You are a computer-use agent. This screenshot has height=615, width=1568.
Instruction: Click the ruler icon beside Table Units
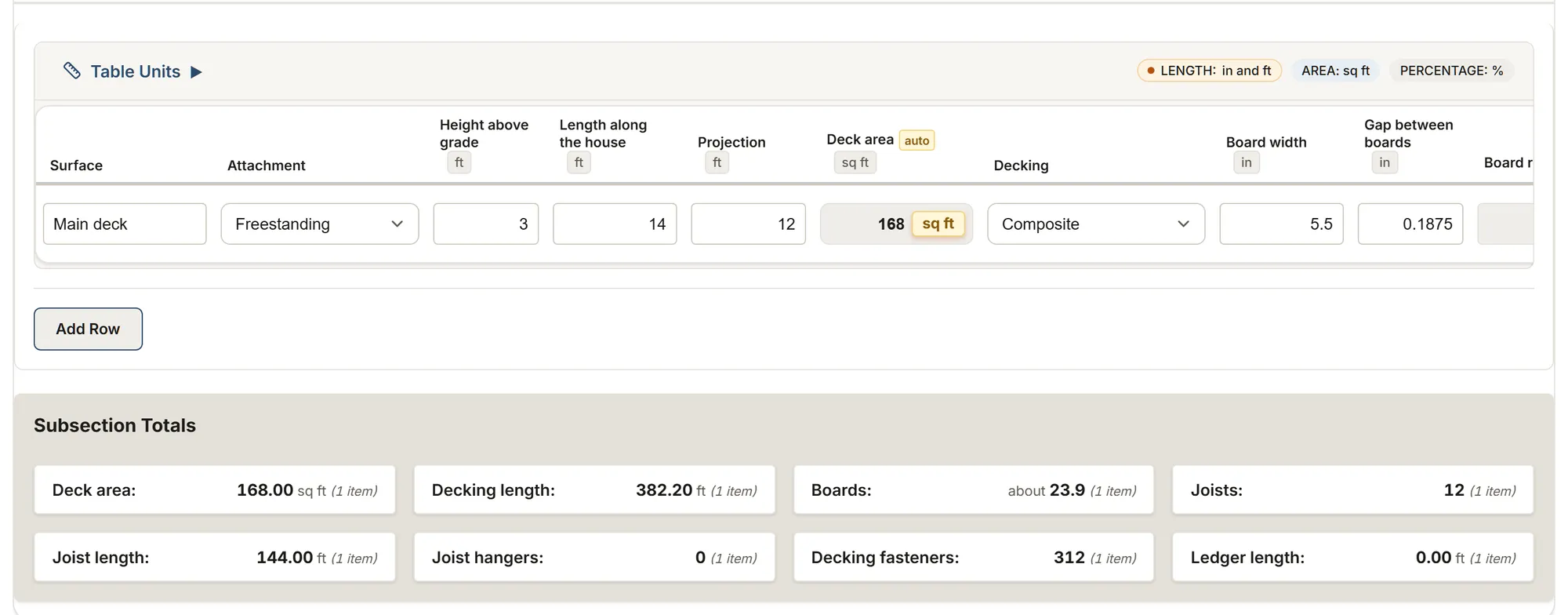coord(72,71)
